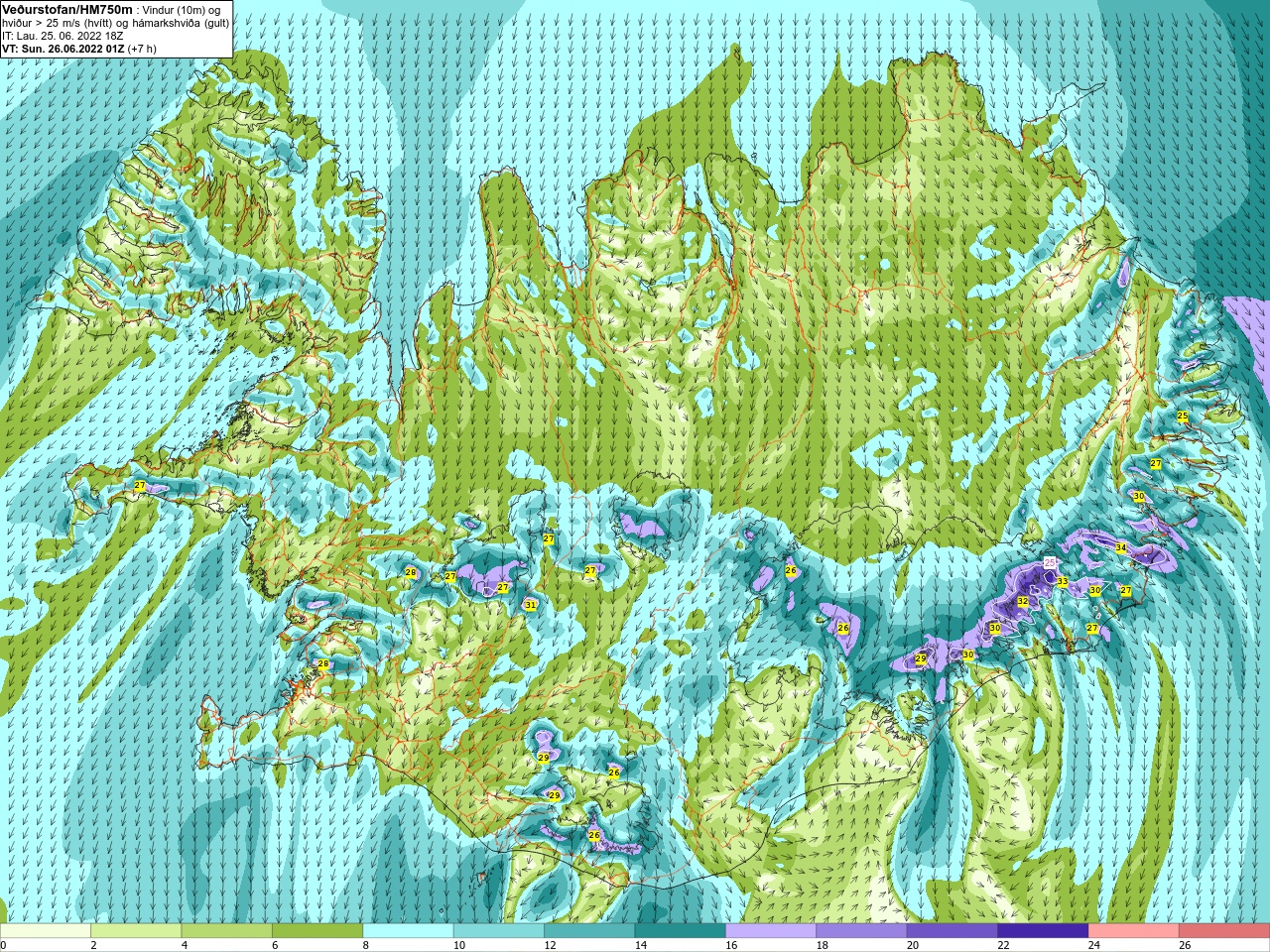Click the turquoise 10–12 legend swatch

[x=500, y=931]
